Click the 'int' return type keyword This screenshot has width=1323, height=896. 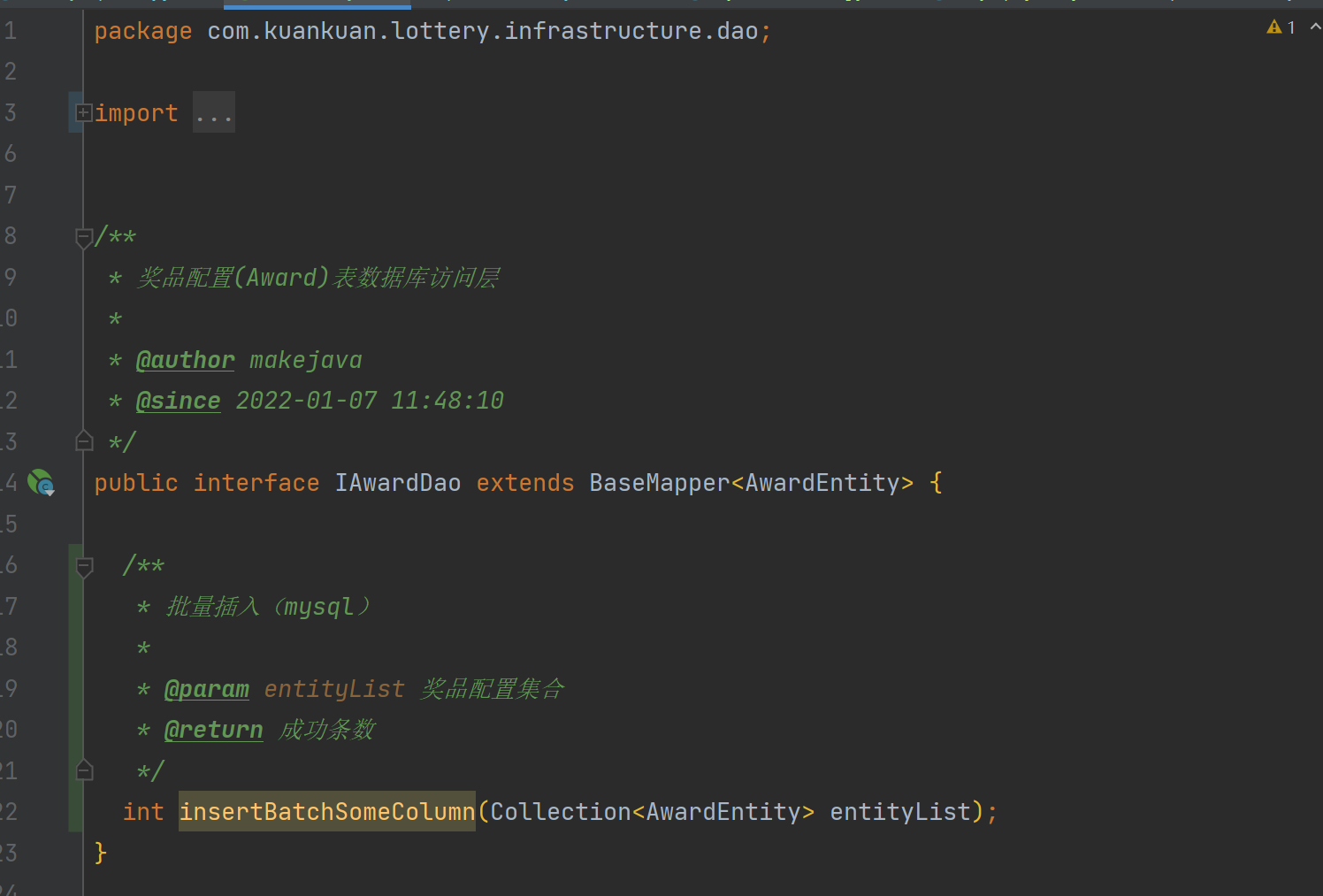point(143,811)
